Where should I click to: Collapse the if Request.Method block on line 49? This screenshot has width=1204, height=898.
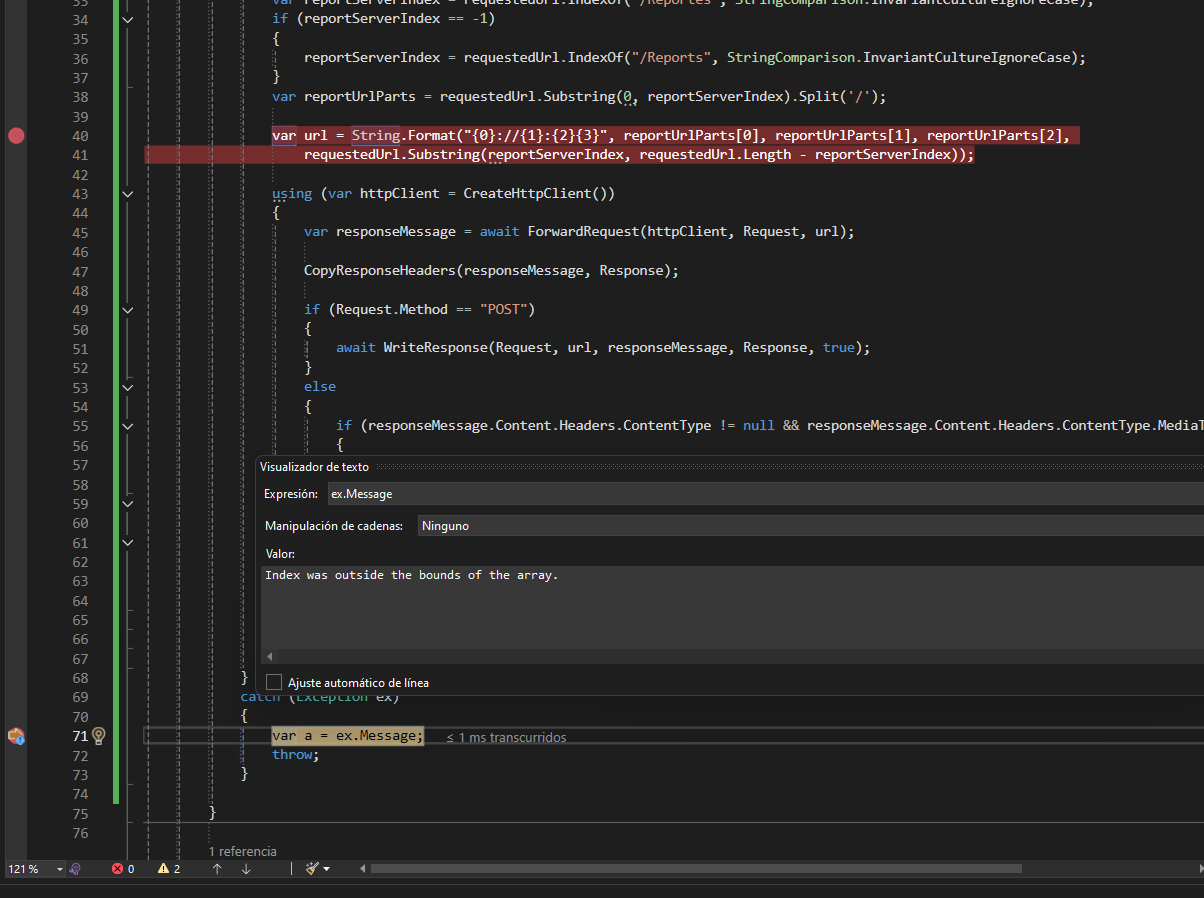[127, 310]
